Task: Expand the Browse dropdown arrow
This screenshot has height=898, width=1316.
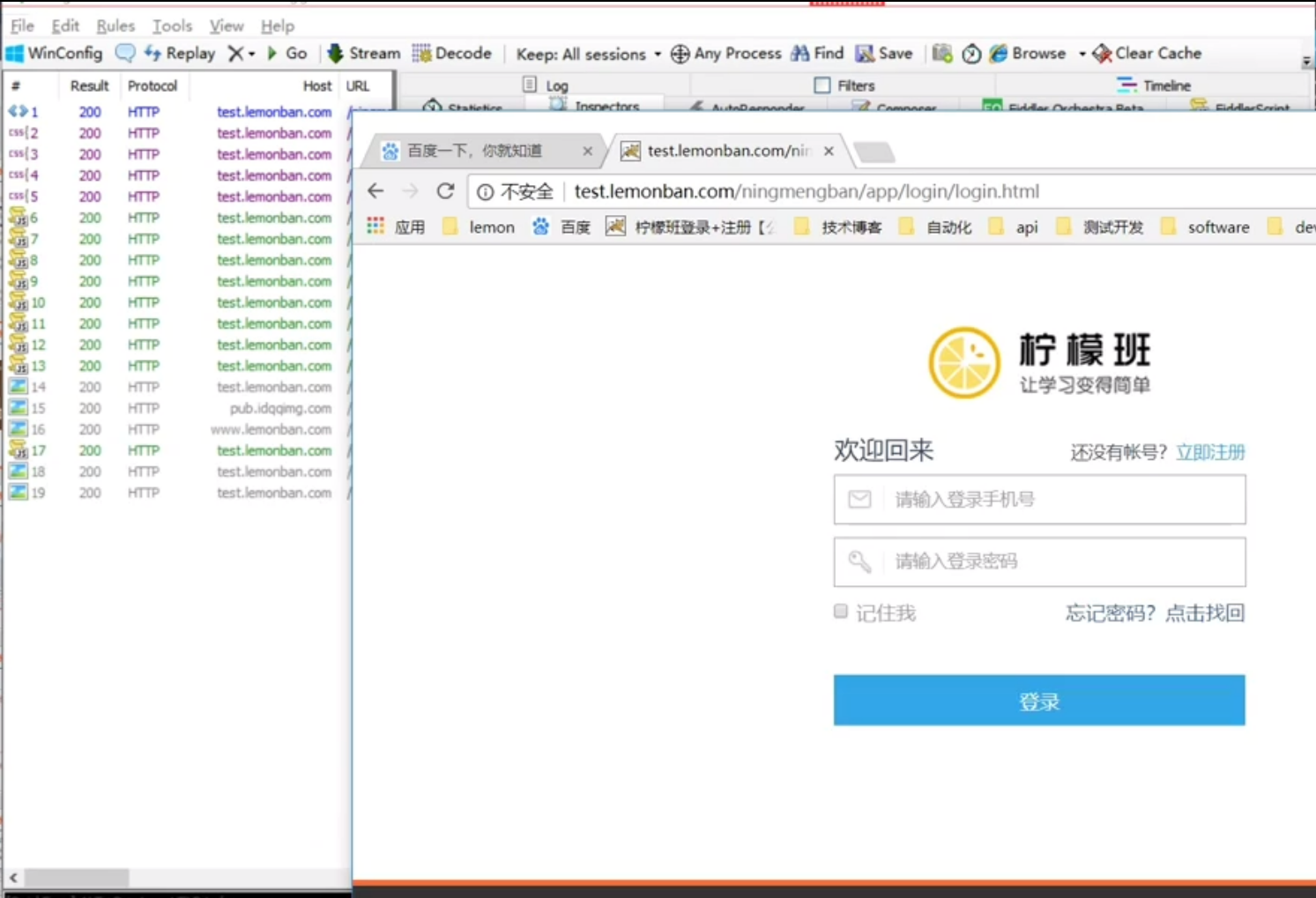Action: point(1082,54)
